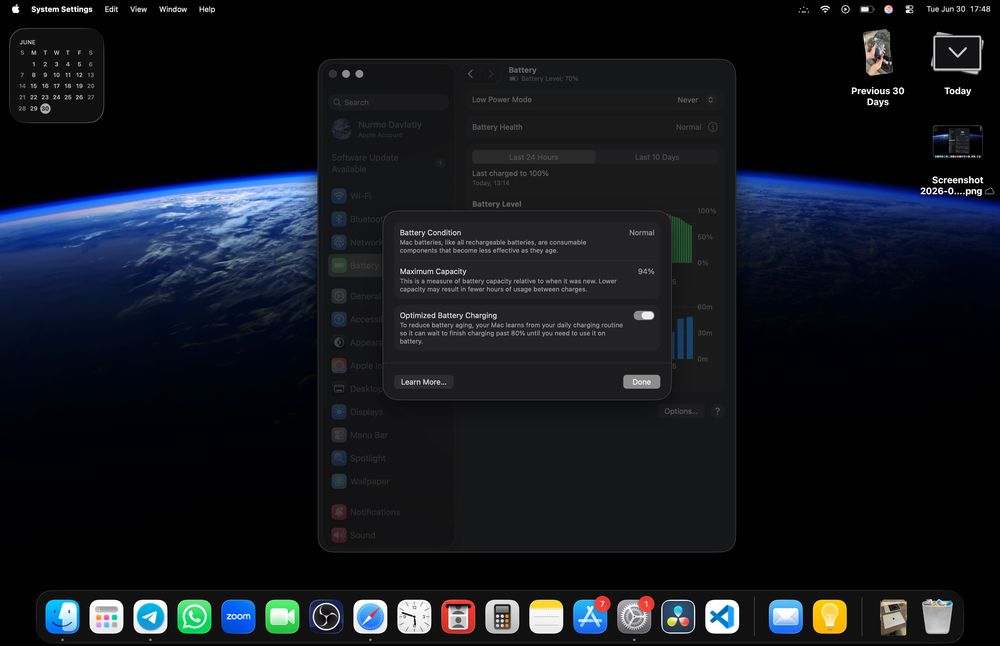Click the question mark help button
This screenshot has width=1000, height=646.
pos(717,411)
